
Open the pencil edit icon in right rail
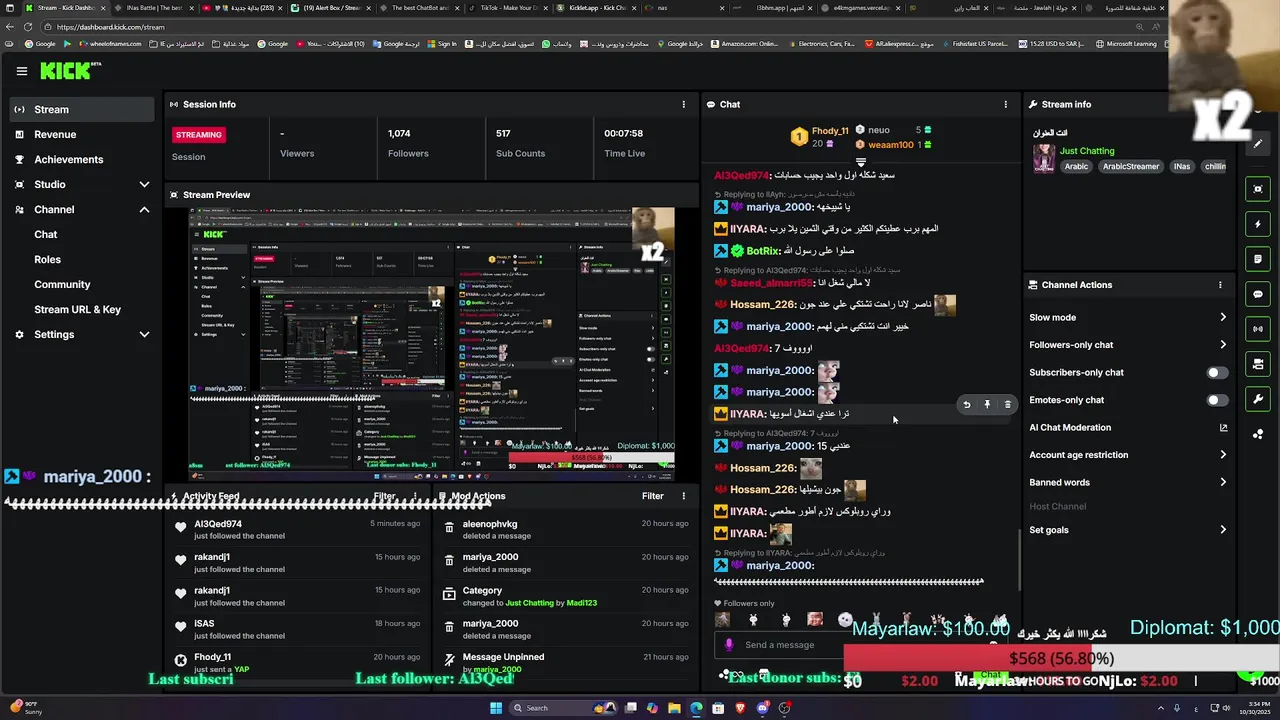(1258, 143)
